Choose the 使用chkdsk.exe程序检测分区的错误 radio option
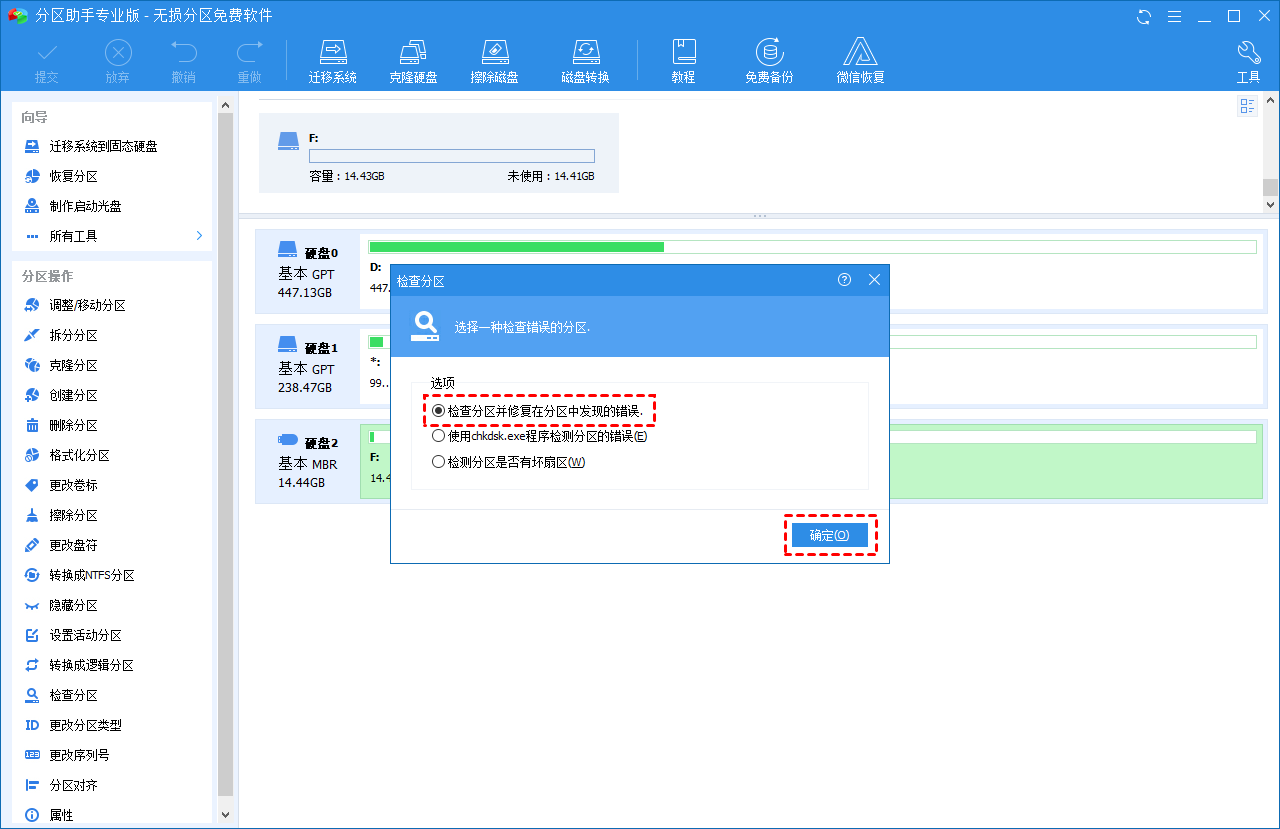 [x=438, y=436]
